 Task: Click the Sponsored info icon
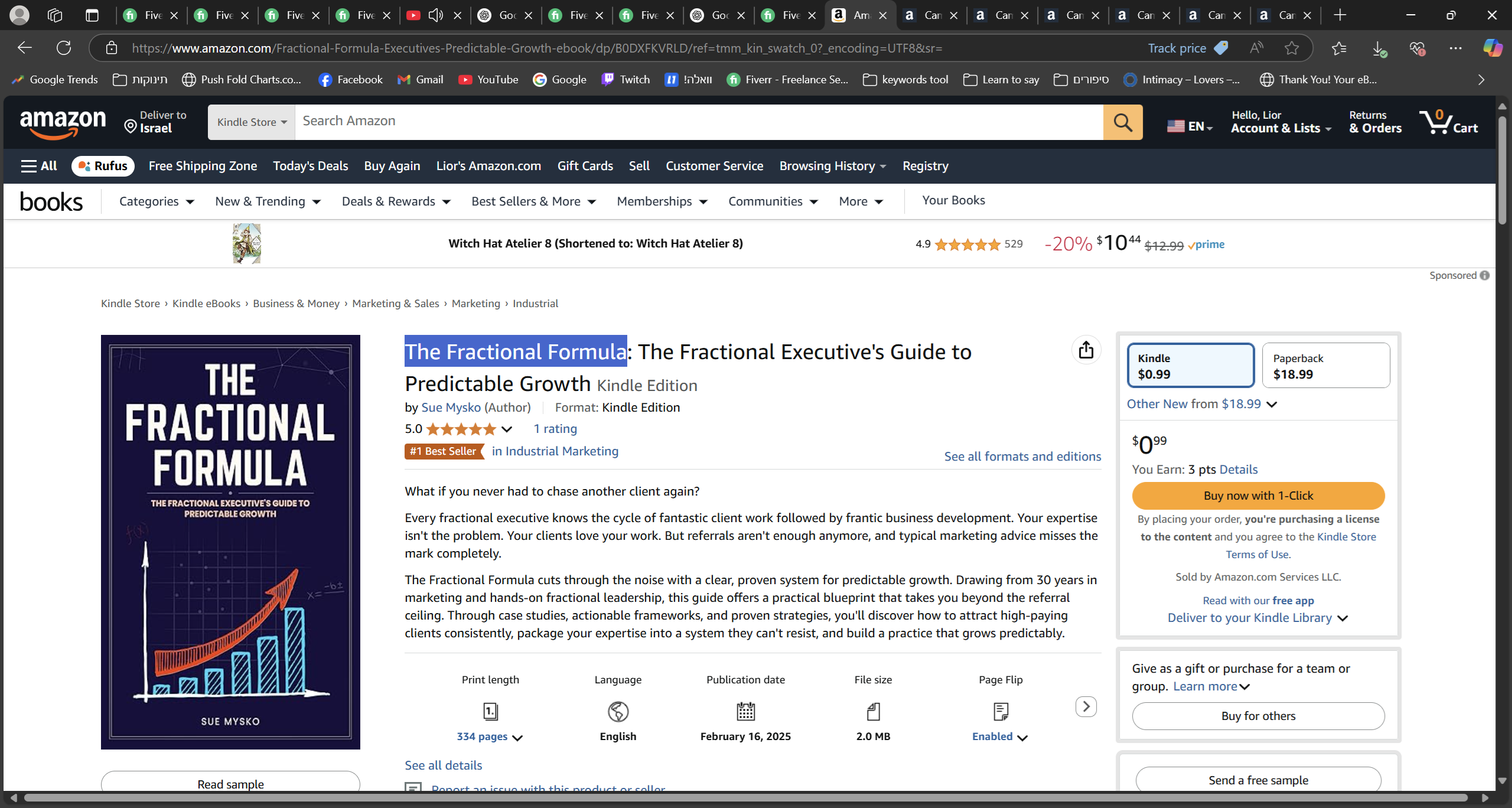[1485, 275]
